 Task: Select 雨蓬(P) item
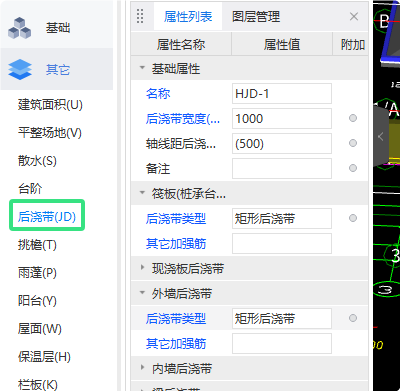[37, 273]
